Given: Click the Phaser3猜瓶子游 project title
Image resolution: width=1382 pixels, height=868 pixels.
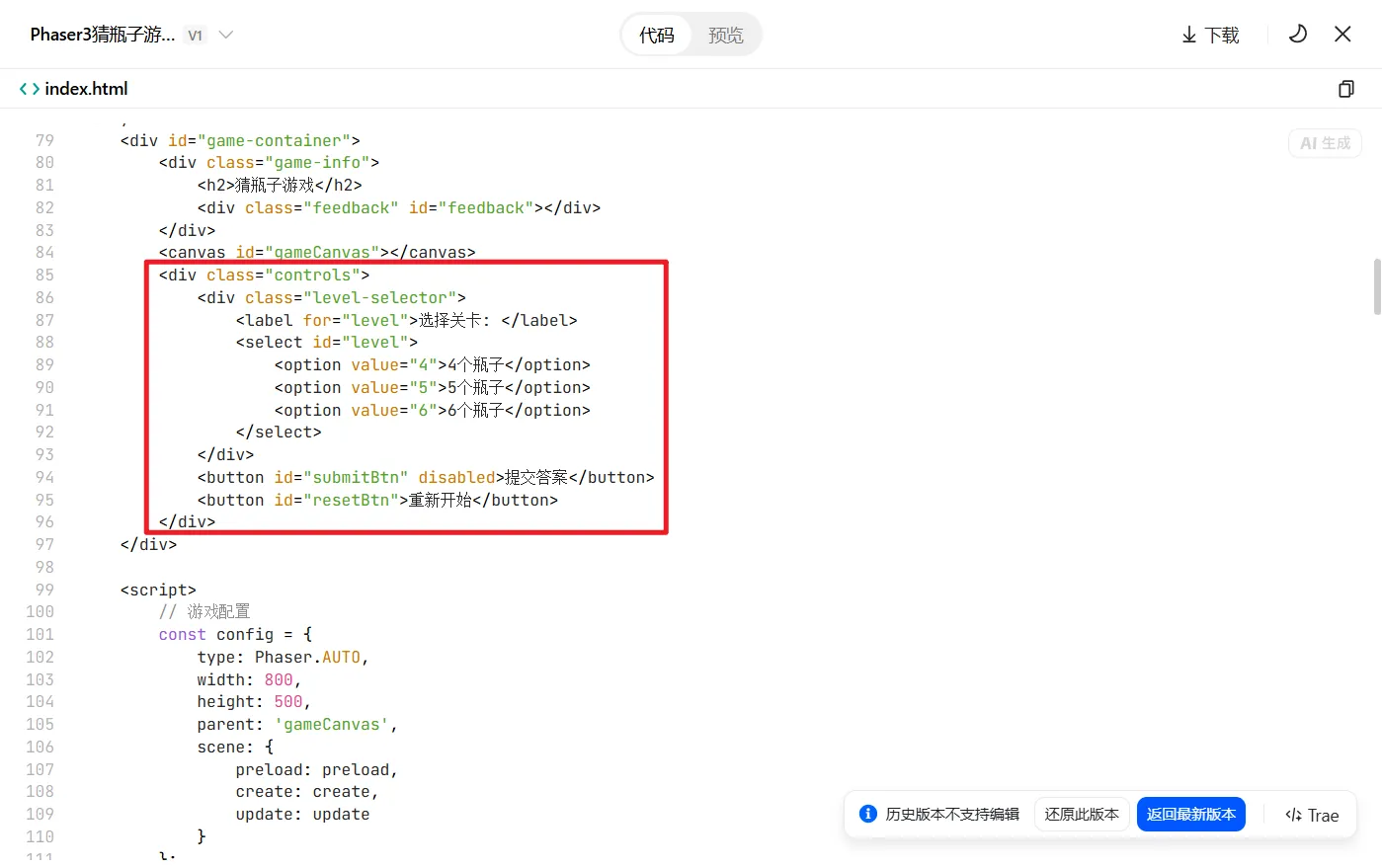Looking at the screenshot, I should 103,35.
